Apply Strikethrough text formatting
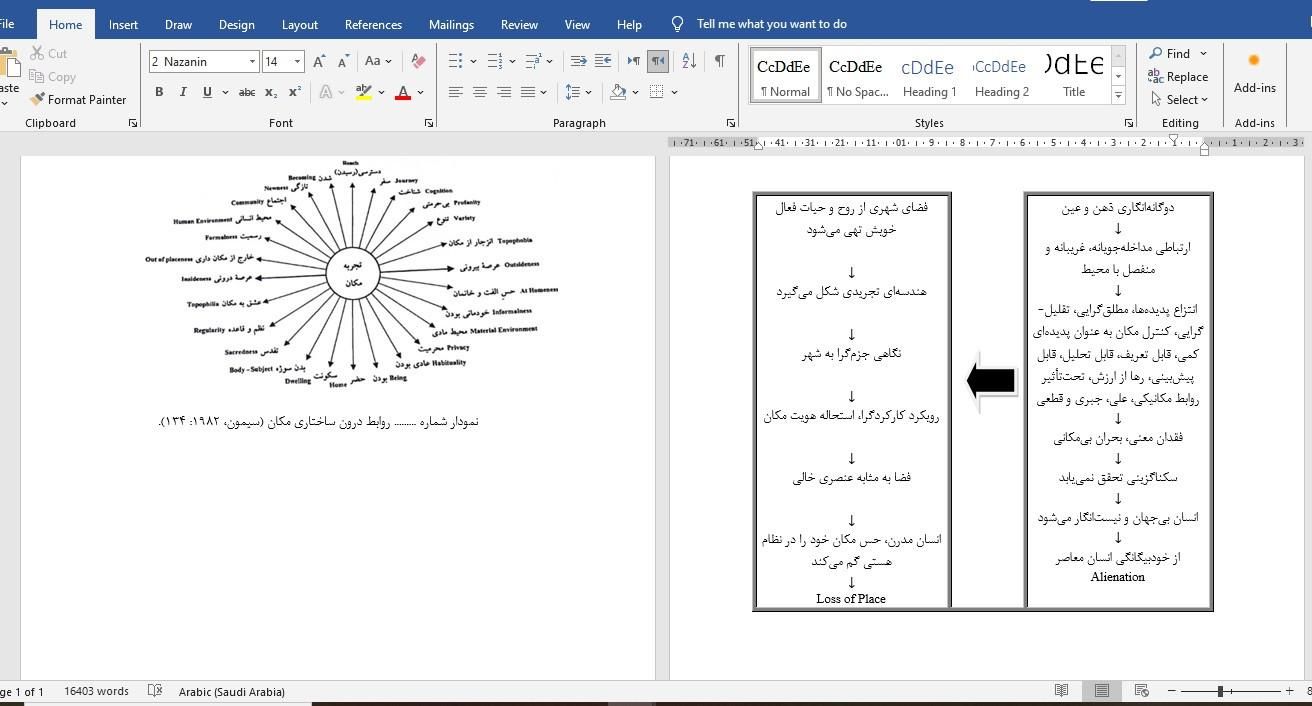The width and height of the screenshot is (1312, 706). pyautogui.click(x=246, y=92)
